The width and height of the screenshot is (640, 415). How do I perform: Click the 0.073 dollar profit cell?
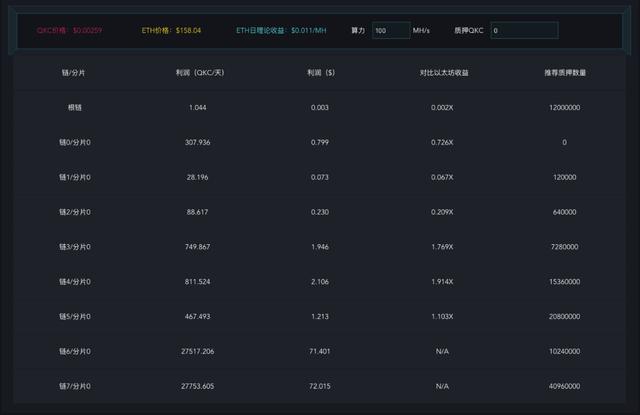[320, 177]
